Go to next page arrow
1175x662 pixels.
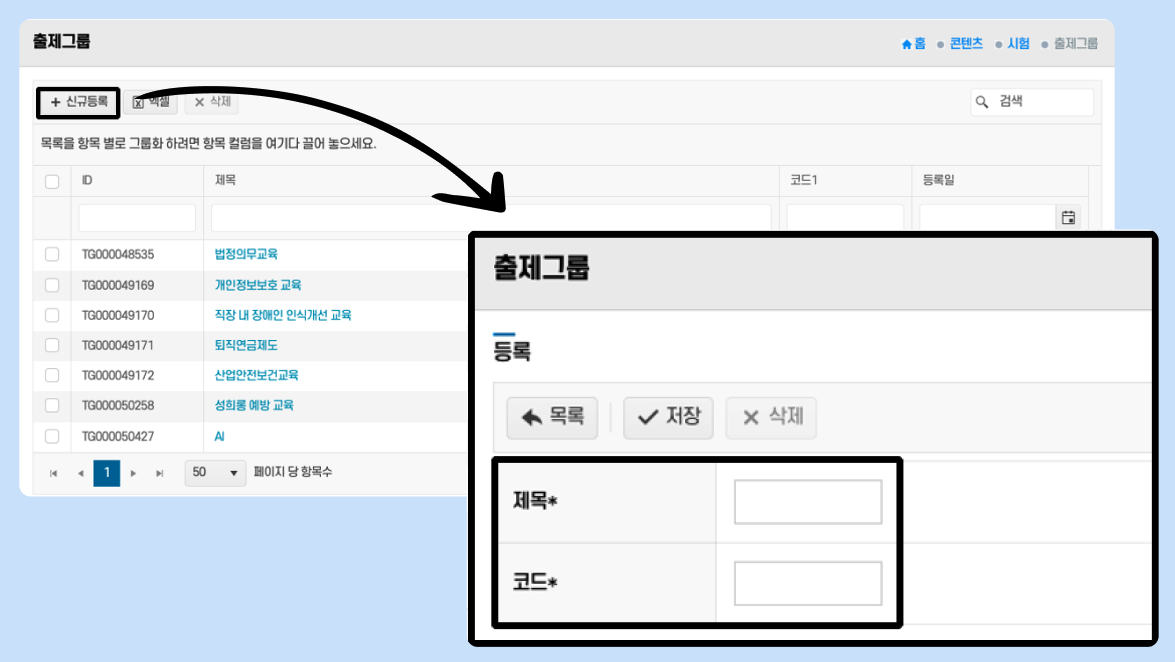coord(133,473)
